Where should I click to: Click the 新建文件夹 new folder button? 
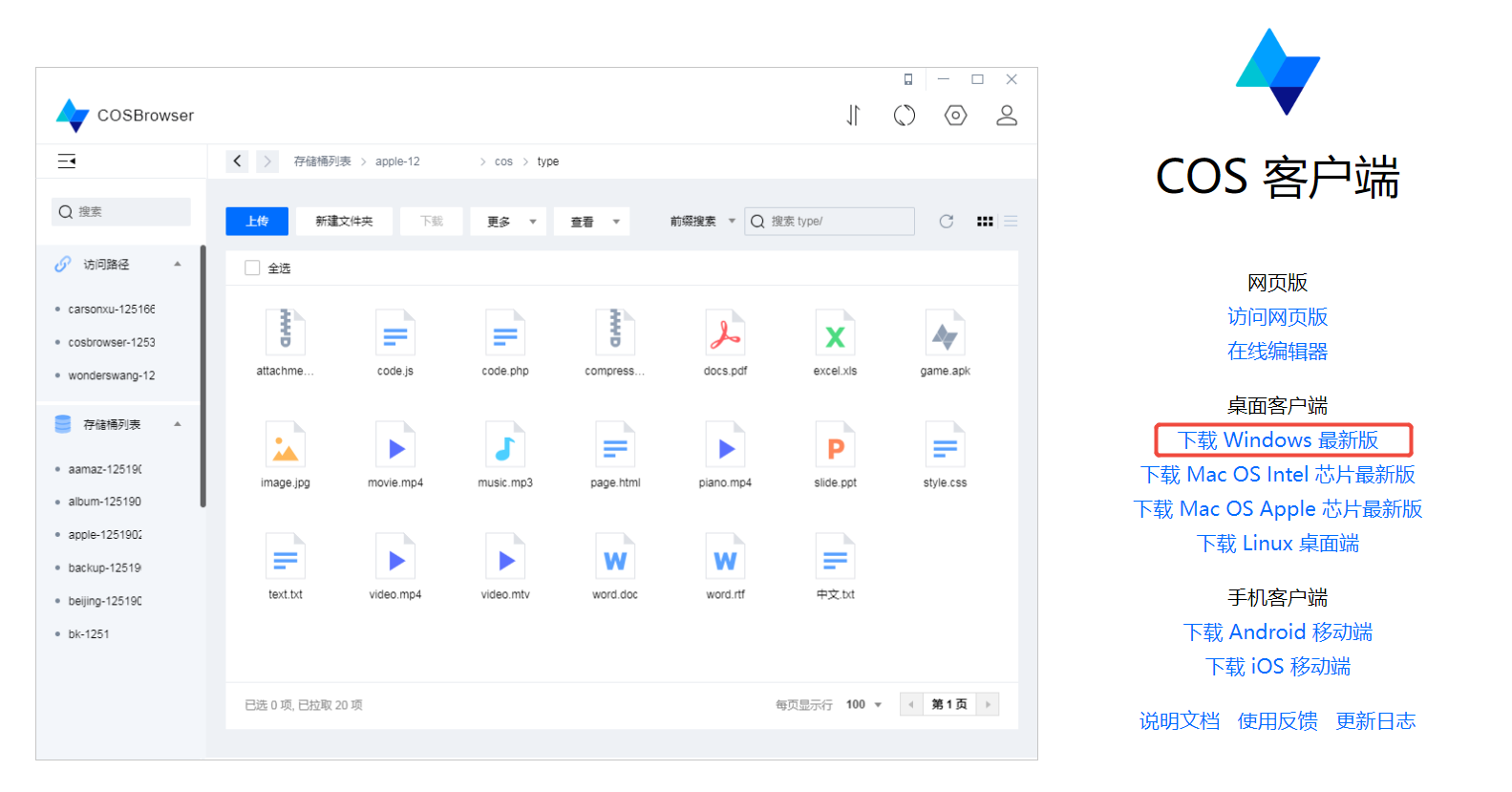coord(344,222)
